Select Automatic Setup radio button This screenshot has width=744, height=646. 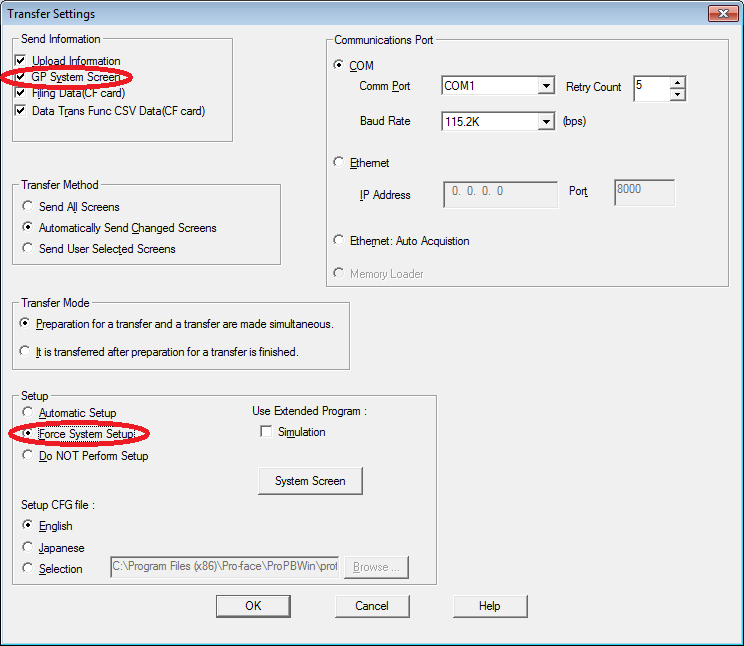coord(28,413)
